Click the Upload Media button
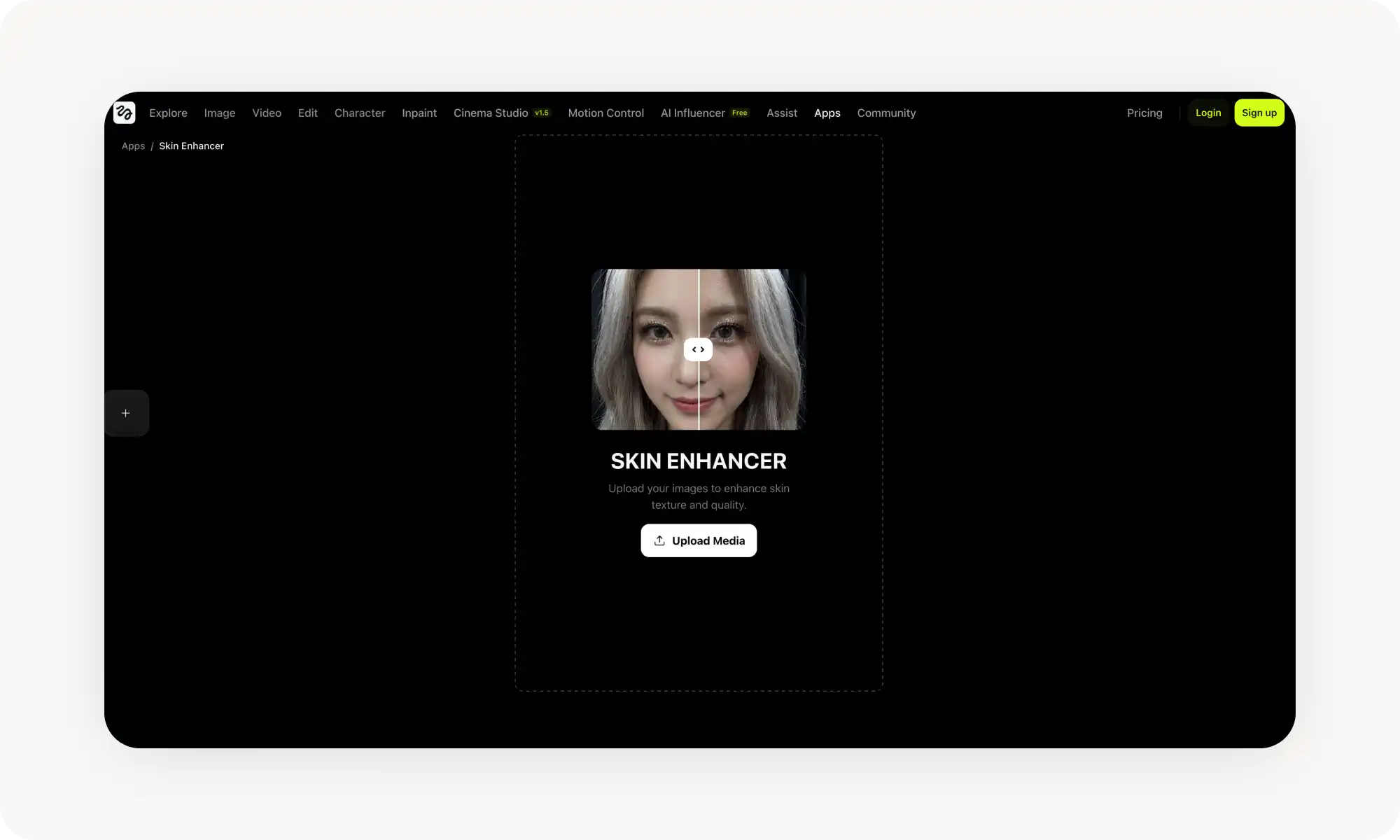The image size is (1400, 840). pos(698,540)
